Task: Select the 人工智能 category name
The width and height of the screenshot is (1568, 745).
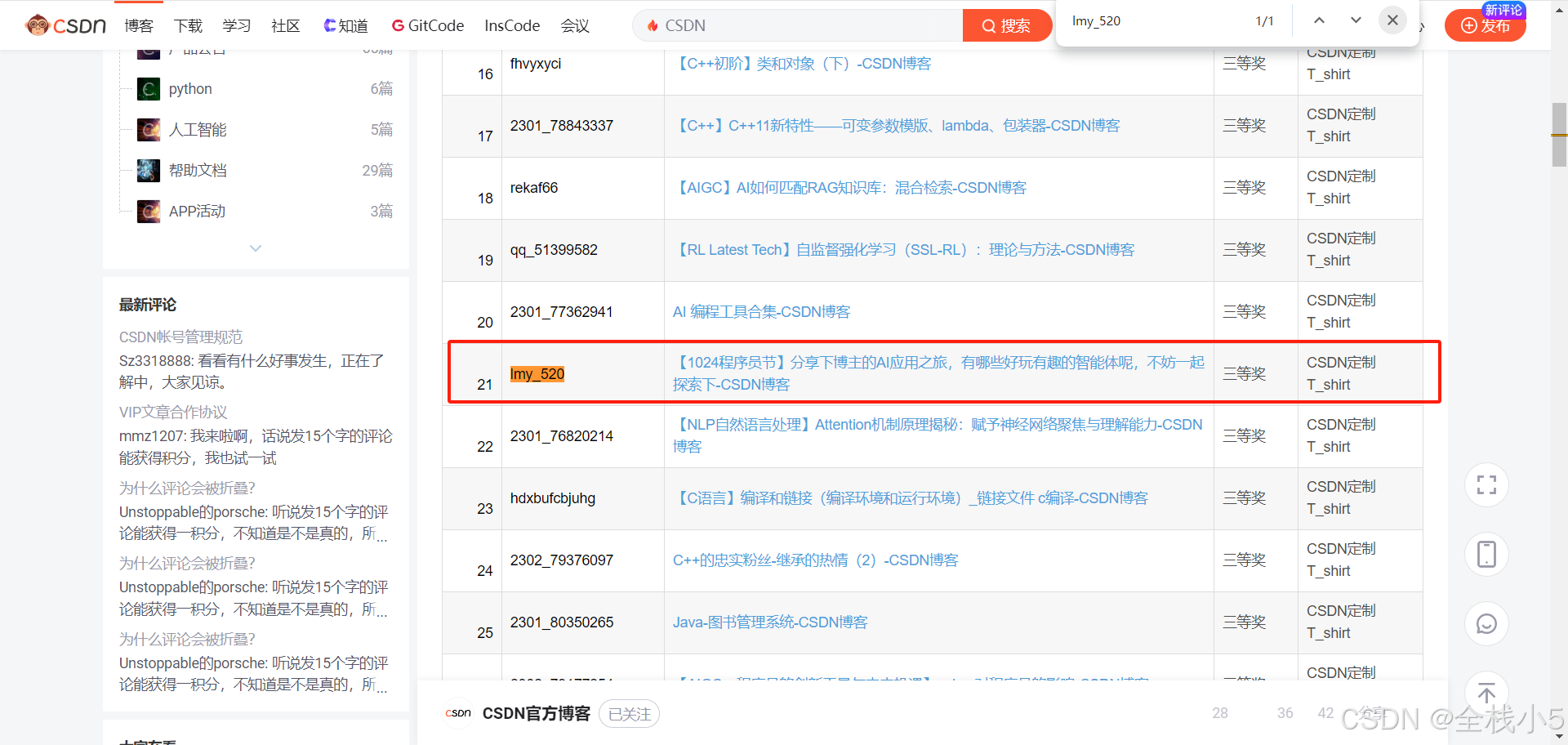Action: click(198, 130)
